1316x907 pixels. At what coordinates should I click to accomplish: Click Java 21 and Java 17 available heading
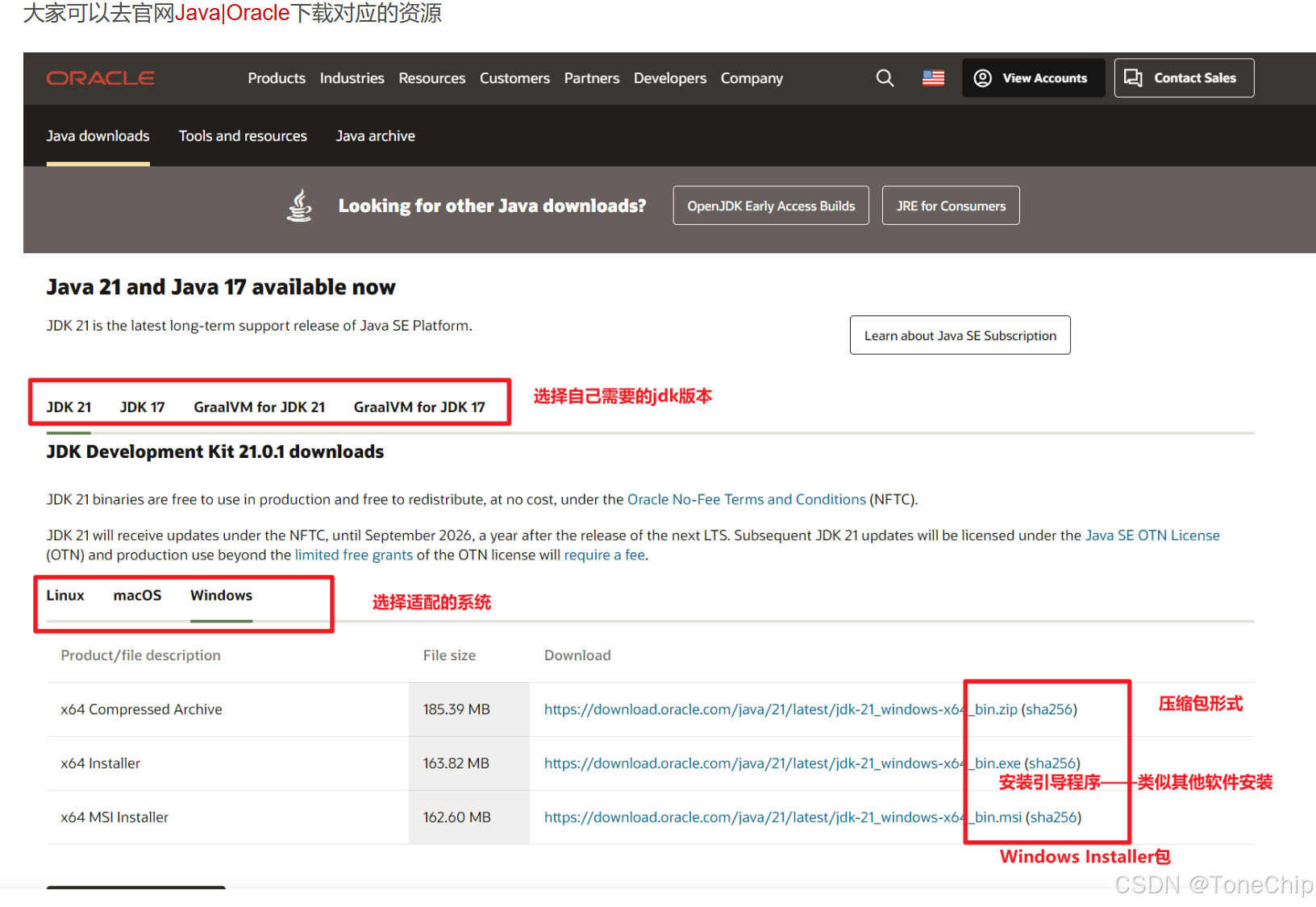point(221,287)
